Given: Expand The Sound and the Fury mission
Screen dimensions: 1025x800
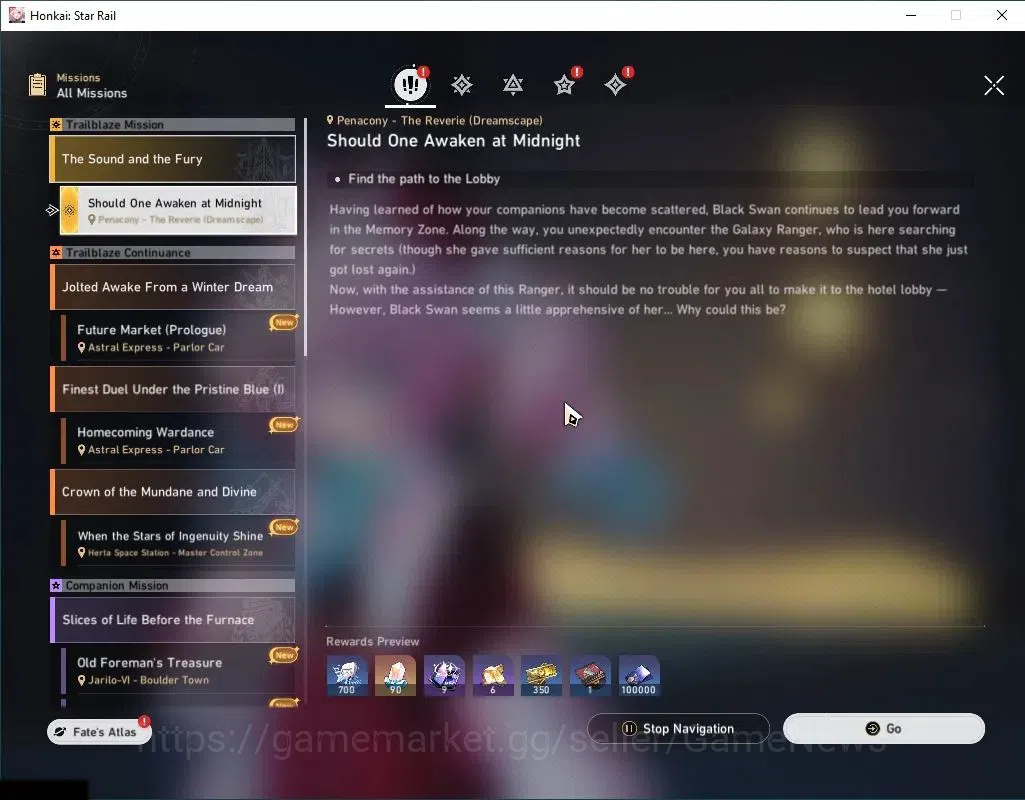Looking at the screenshot, I should point(173,159).
